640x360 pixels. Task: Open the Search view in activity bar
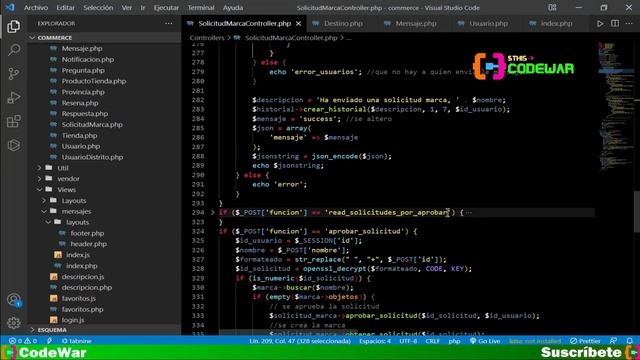point(13,50)
